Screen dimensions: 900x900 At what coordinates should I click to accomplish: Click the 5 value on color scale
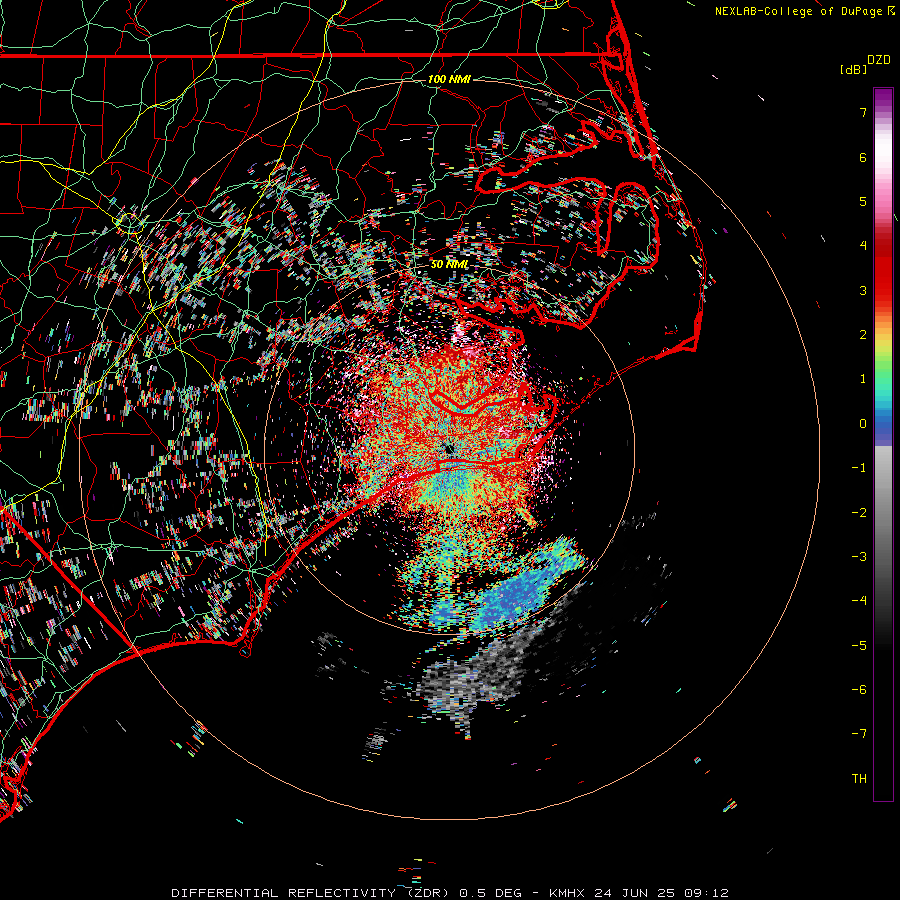click(x=863, y=201)
